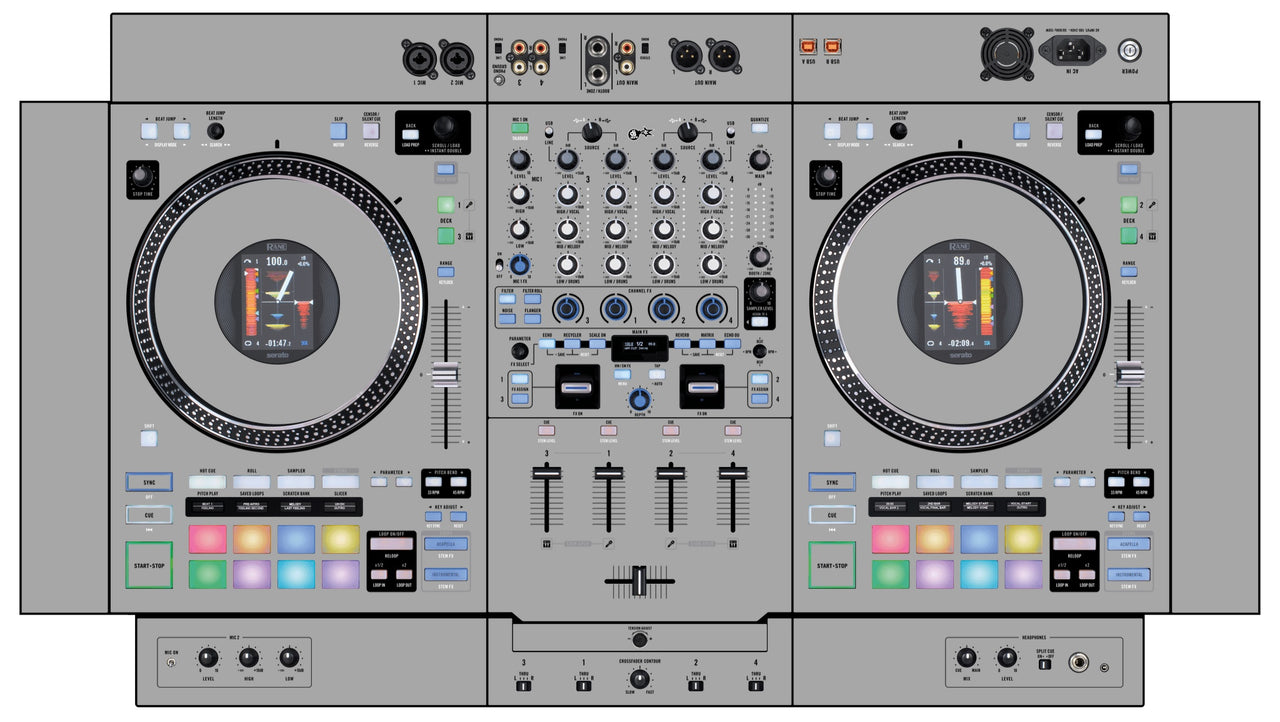Click the right deck platter display screen
Image resolution: width=1280 pixels, height=722 pixels.
(x=959, y=304)
